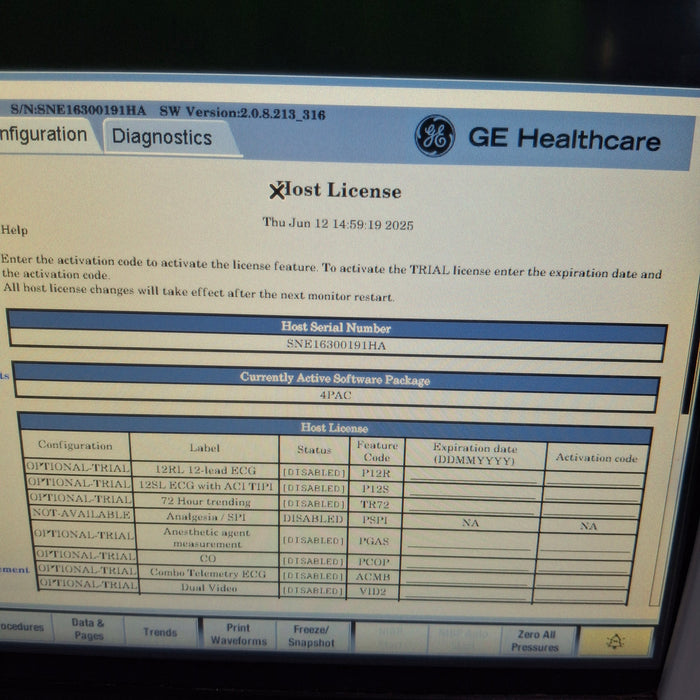The height and width of the screenshot is (700, 700).
Task: Click activation code field for 12SL ECG row
Action: (x=594, y=494)
